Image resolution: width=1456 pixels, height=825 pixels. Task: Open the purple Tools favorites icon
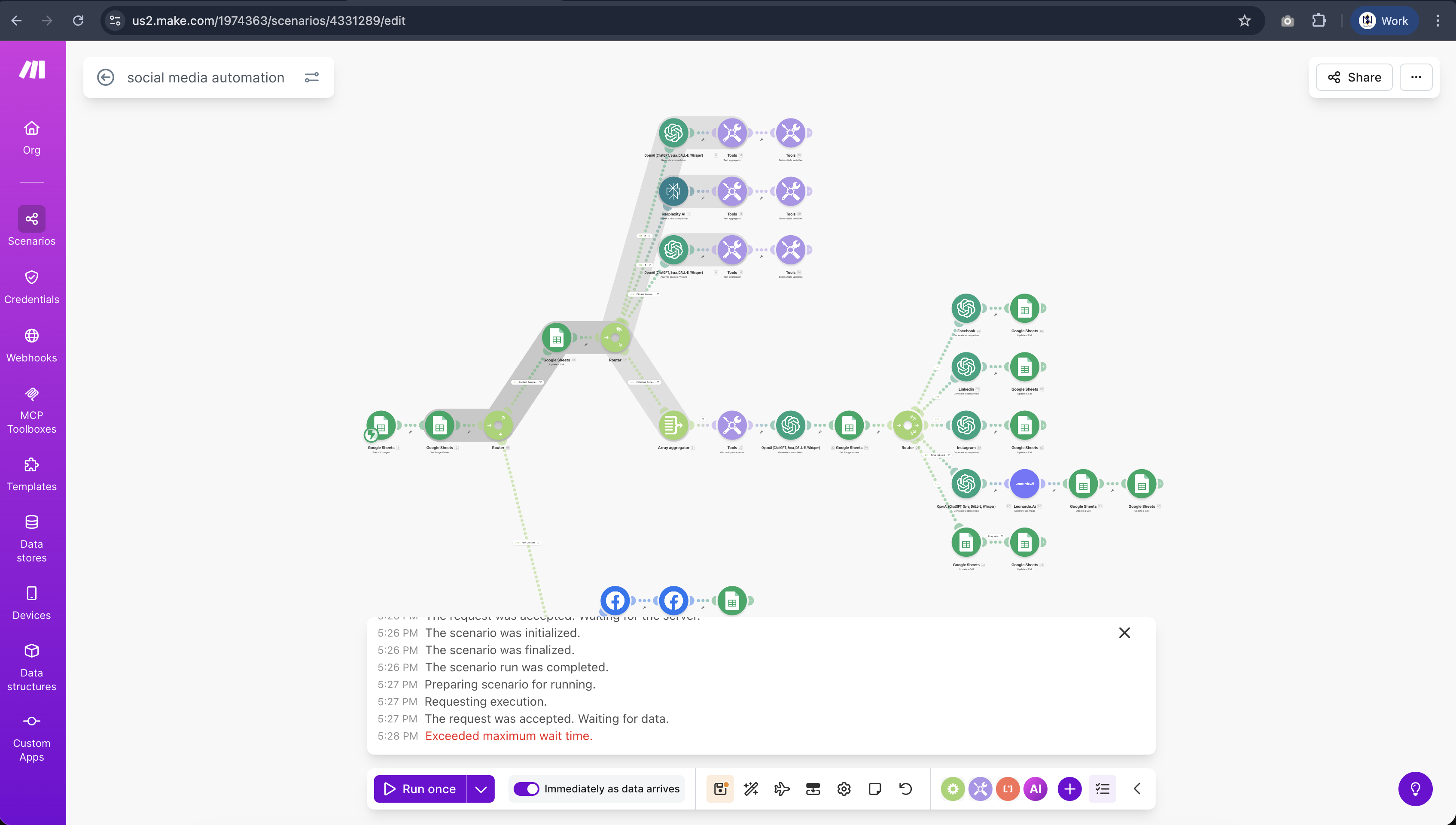pyautogui.click(x=980, y=789)
